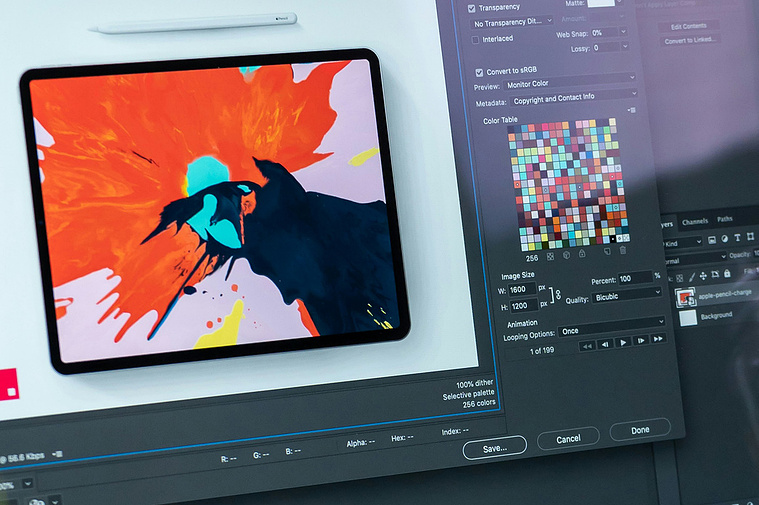Click the Background layer name

[x=716, y=316]
